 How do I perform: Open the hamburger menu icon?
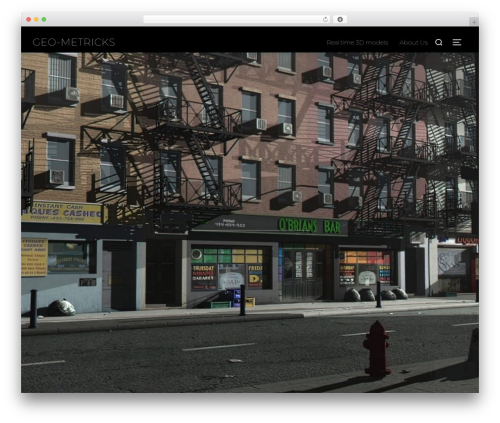(457, 42)
